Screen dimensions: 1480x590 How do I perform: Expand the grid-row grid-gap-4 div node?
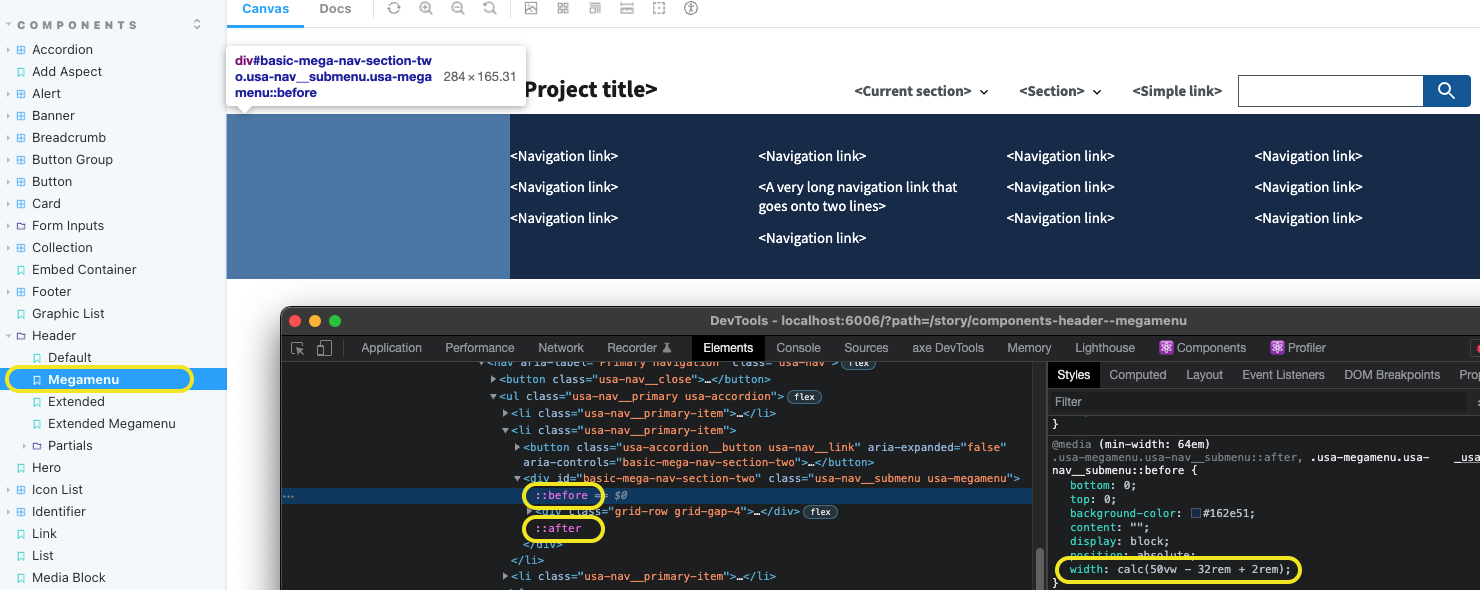click(x=530, y=512)
